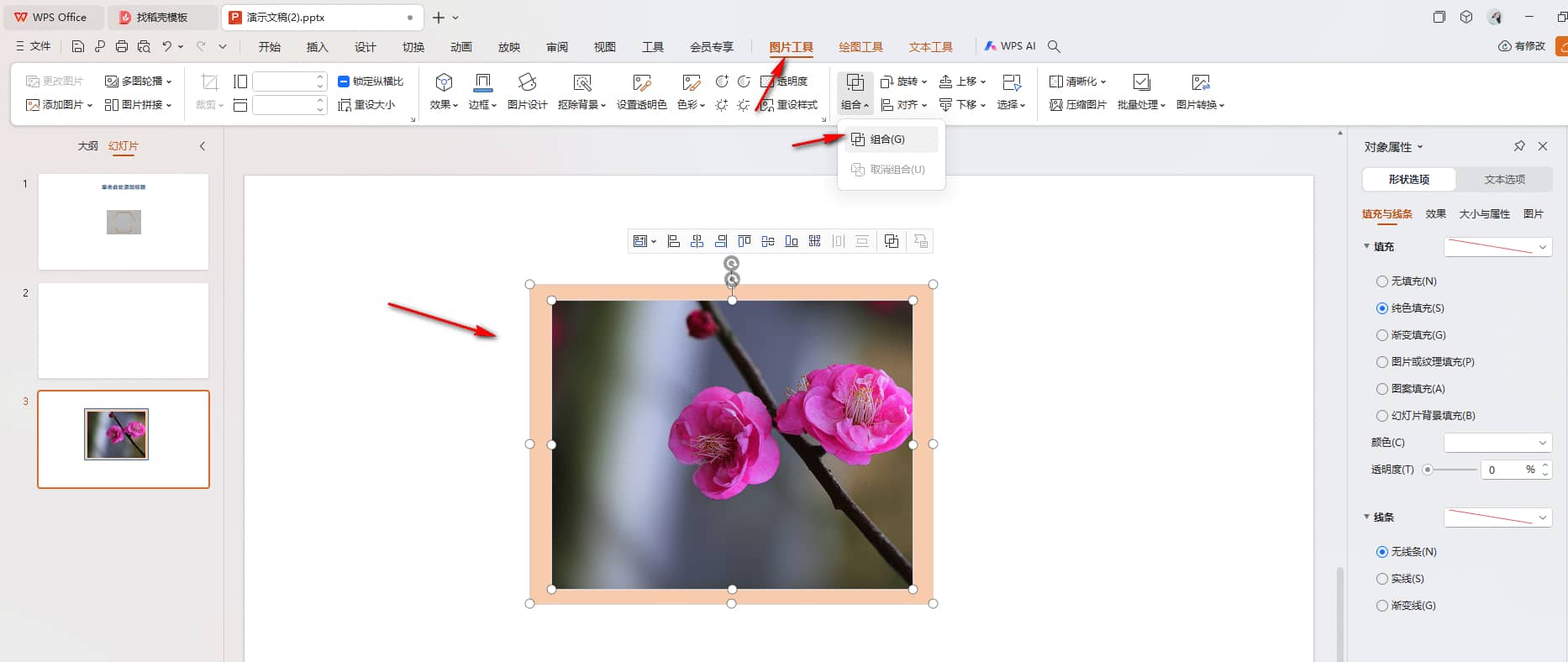Image resolution: width=1568 pixels, height=662 pixels.
Task: Click the 透明度(T) slider handle
Action: click(x=1427, y=470)
